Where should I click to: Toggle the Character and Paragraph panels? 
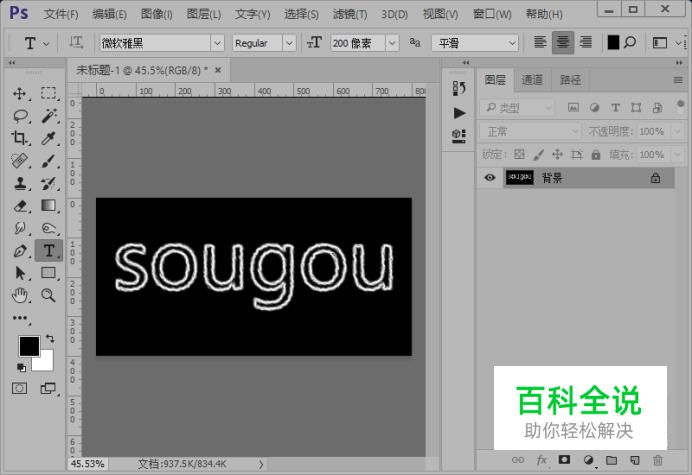660,43
